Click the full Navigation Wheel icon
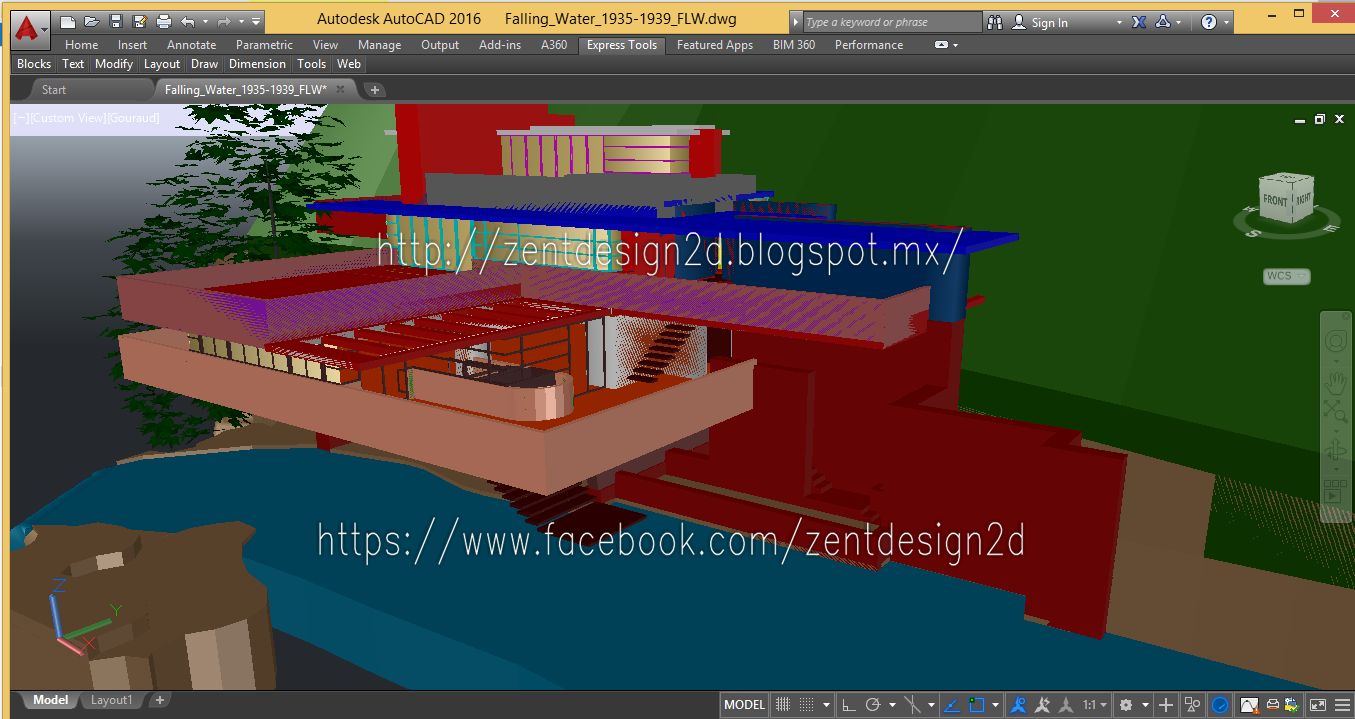This screenshot has width=1355, height=719. 1335,340
